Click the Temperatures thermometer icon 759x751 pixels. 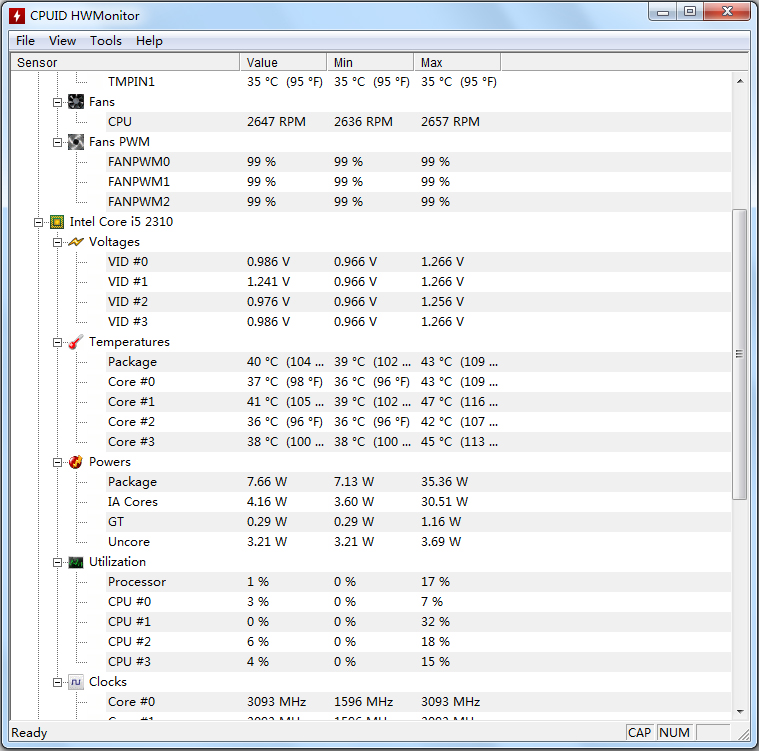pos(76,342)
